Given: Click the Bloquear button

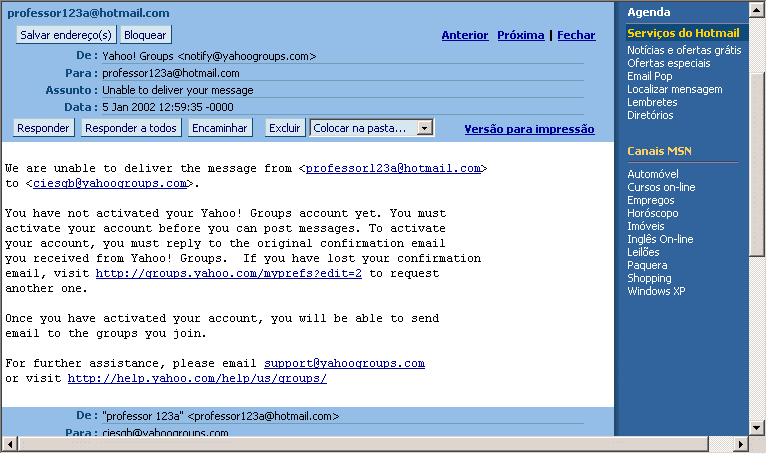Looking at the screenshot, I should 145,35.
